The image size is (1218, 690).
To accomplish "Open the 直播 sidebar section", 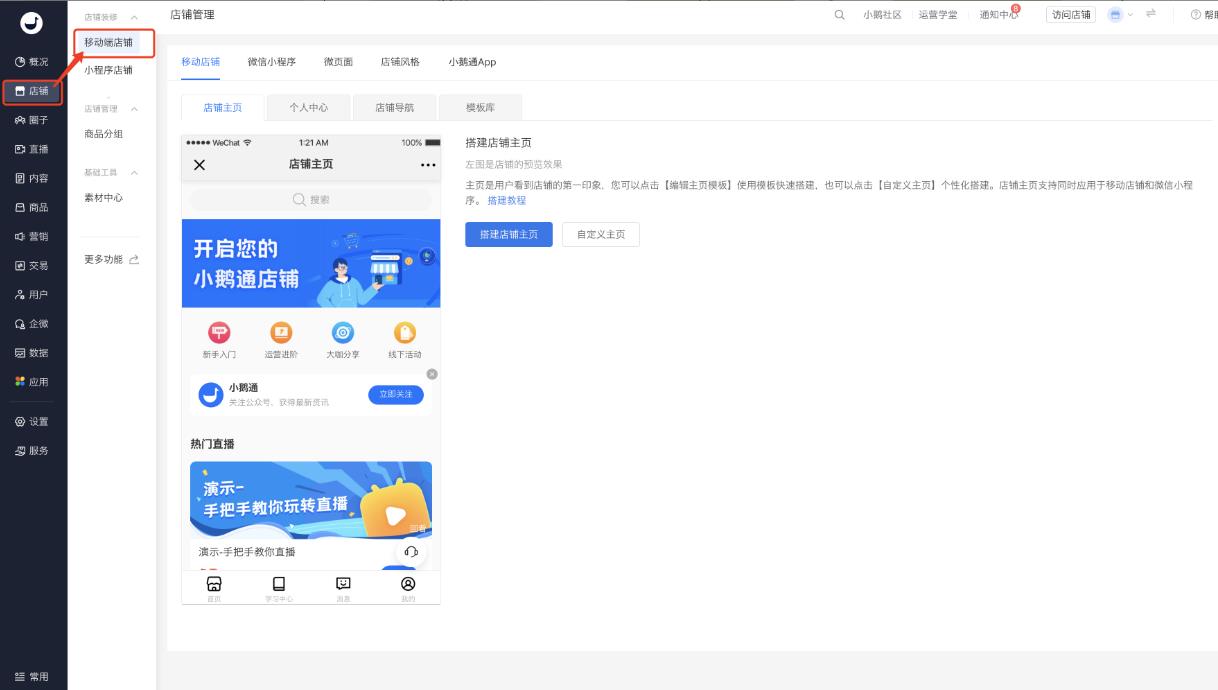I will pyautogui.click(x=32, y=149).
